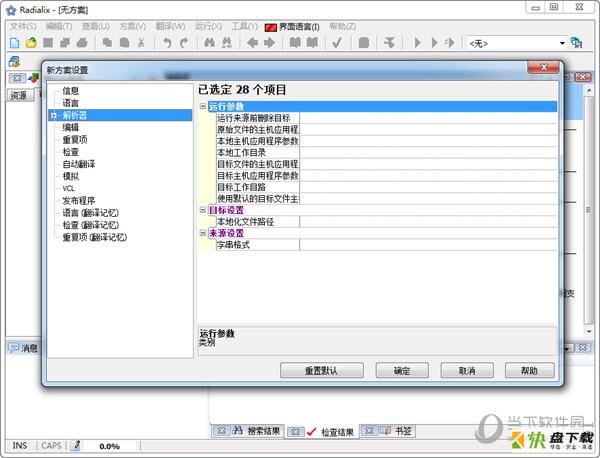Open the language combo box showing <无>
Viewport: 600px width, 458px height.
point(517,43)
